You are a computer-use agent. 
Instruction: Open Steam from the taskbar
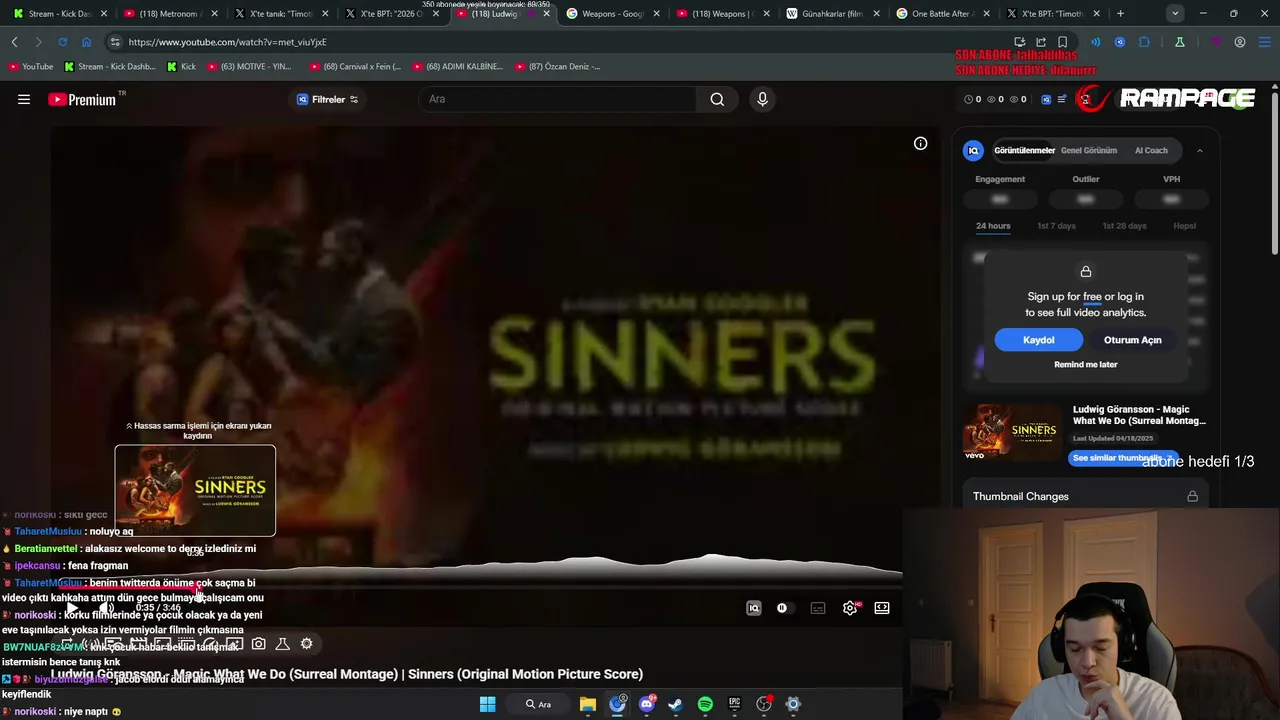675,704
